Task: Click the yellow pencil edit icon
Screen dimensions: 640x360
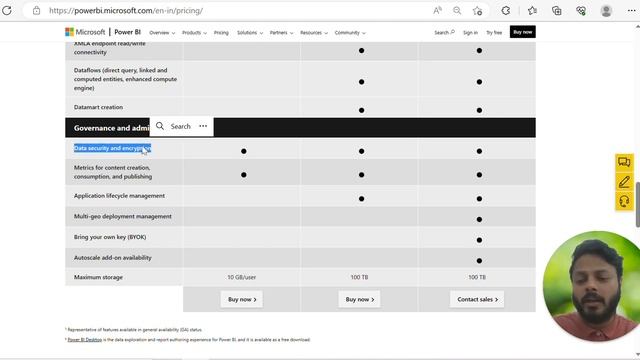Action: pos(624,182)
